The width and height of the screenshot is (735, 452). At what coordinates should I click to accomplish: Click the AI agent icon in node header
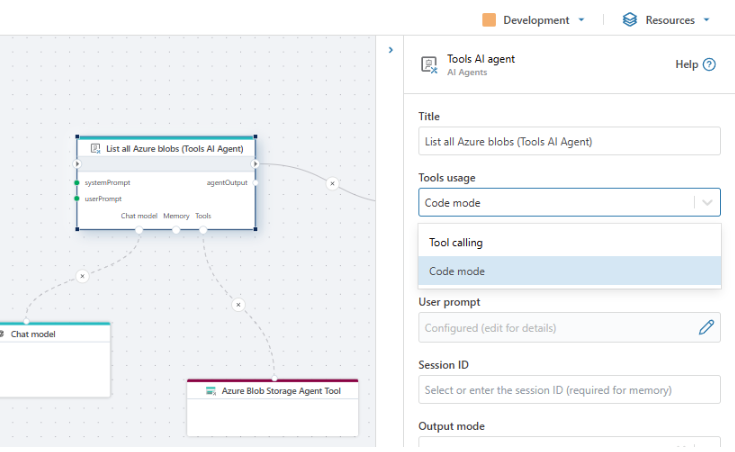coord(96,148)
